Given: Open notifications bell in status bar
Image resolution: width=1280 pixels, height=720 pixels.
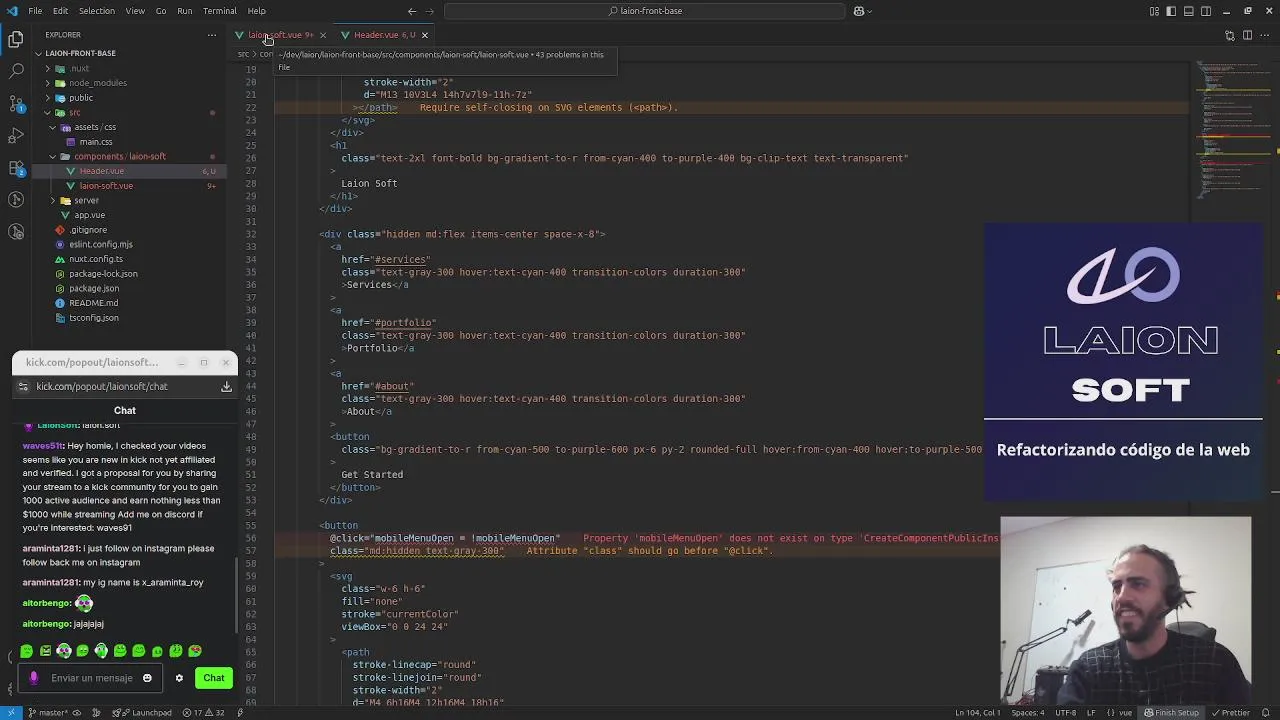Looking at the screenshot, I should (x=1266, y=713).
